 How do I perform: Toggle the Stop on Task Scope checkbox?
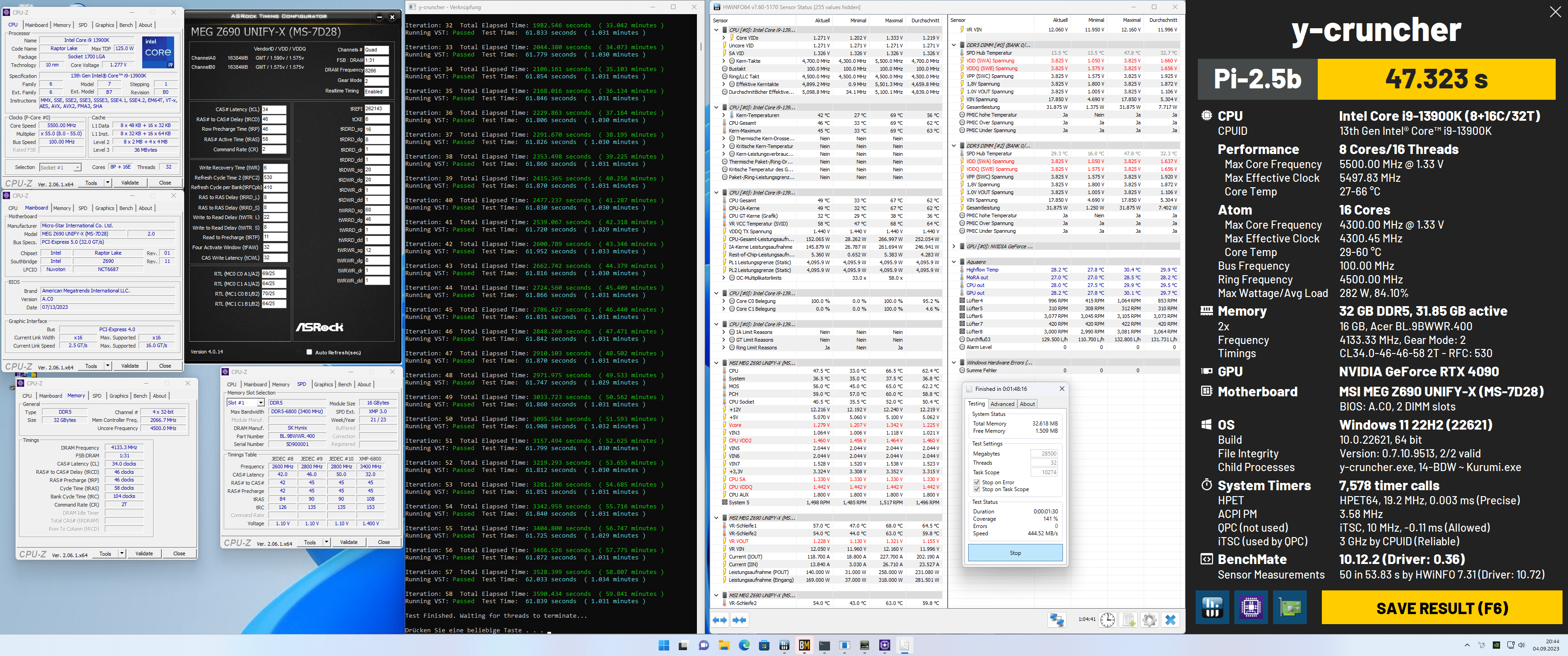coord(976,489)
